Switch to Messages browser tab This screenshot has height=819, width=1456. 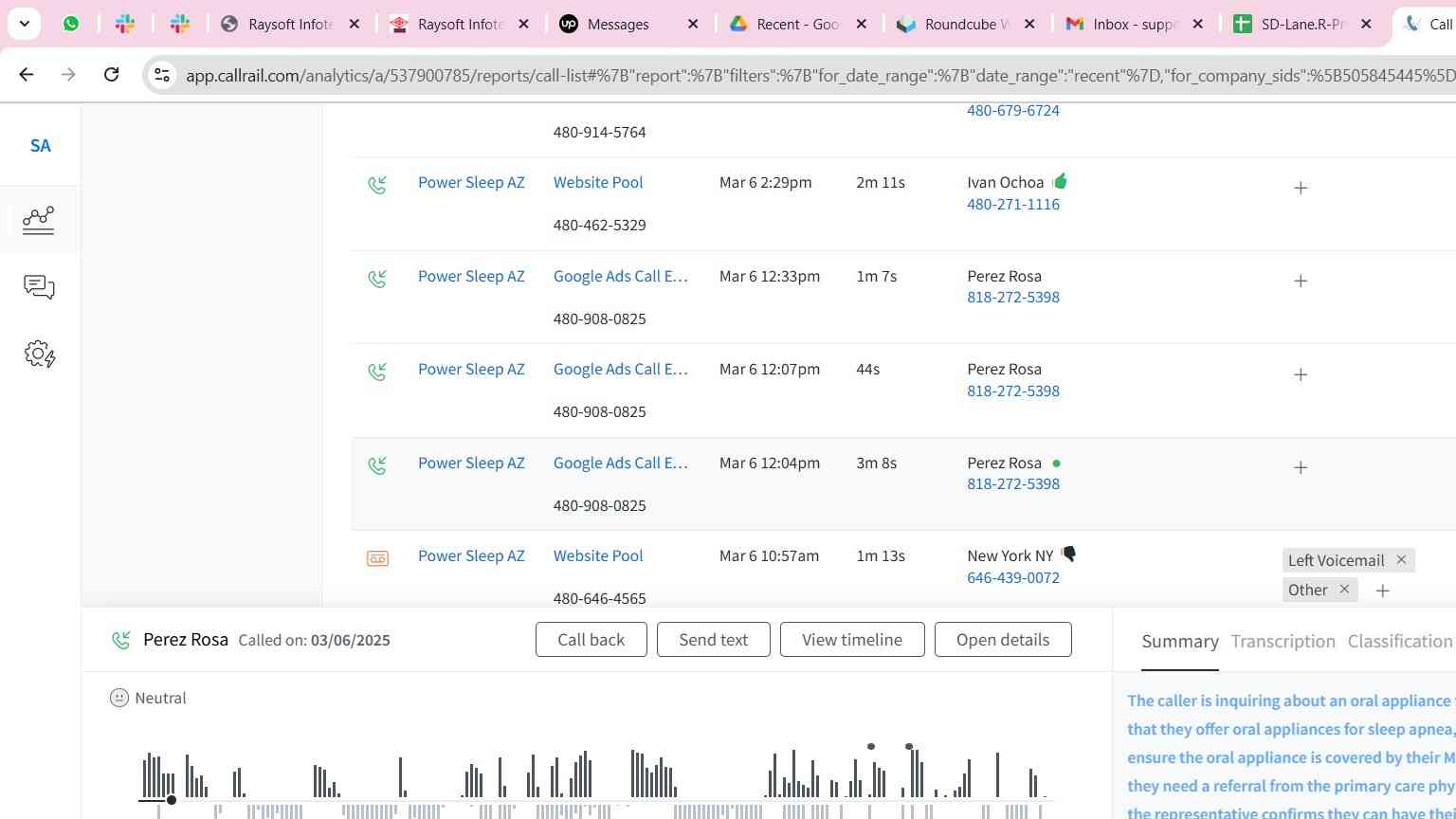[x=629, y=24]
